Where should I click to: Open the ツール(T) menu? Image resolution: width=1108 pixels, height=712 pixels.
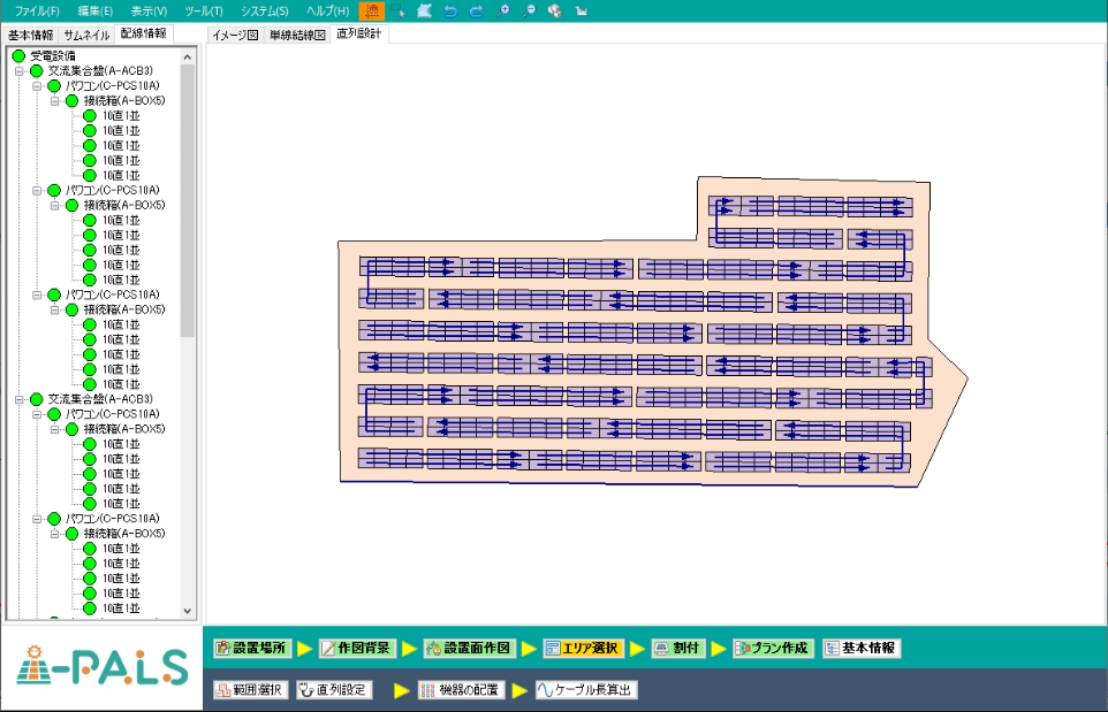coord(204,11)
